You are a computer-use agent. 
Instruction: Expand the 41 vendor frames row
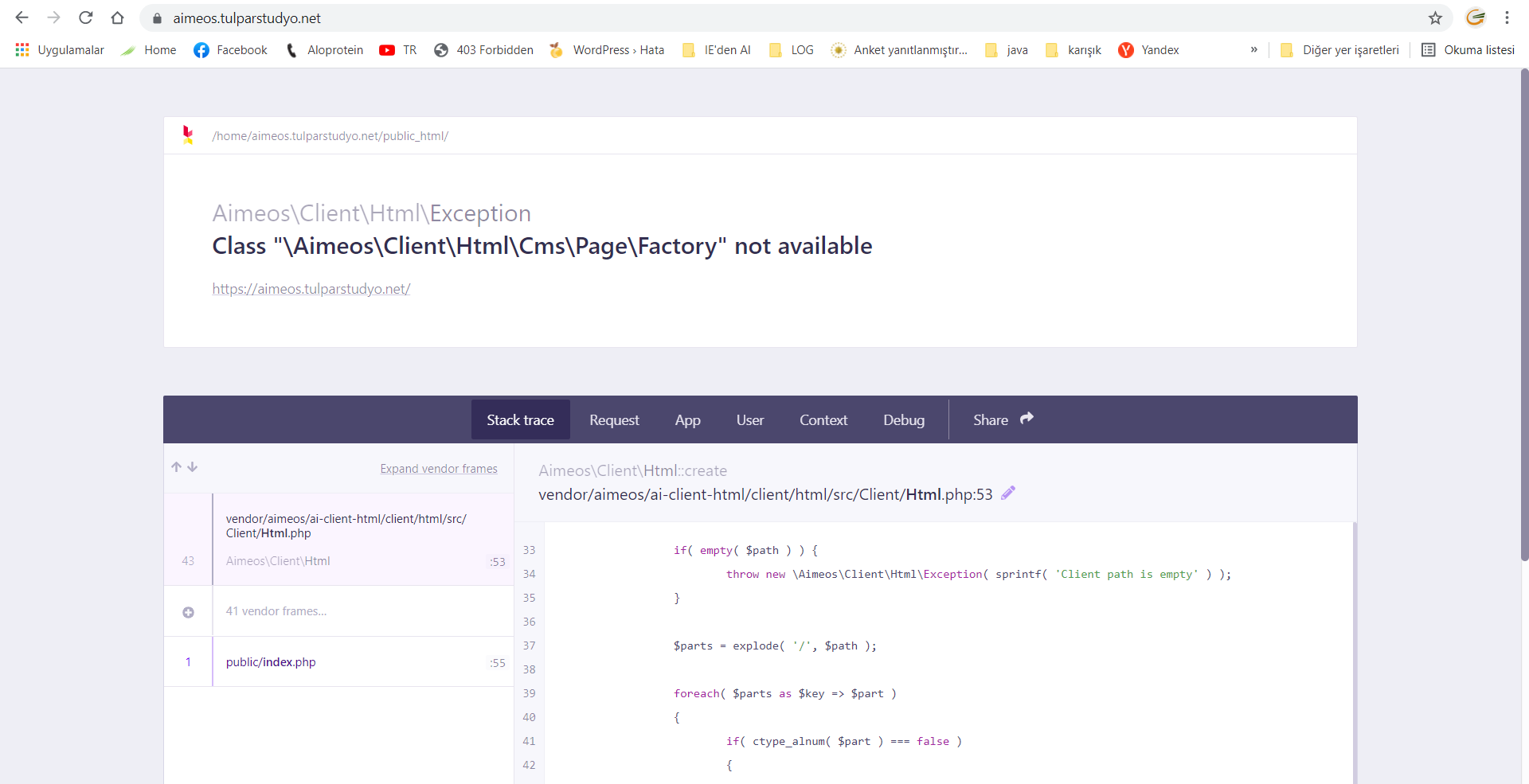pyautogui.click(x=339, y=611)
